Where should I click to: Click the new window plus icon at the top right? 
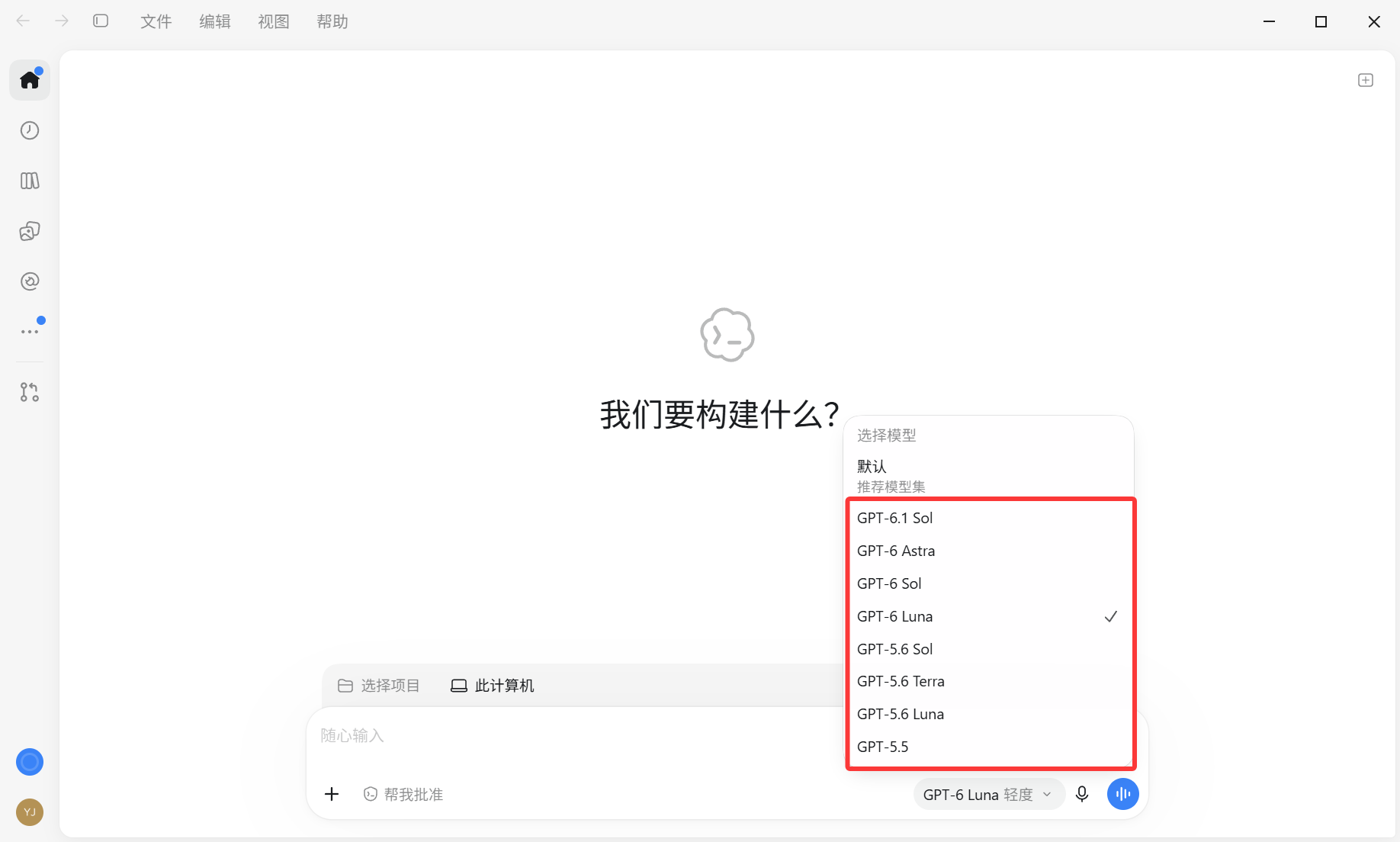1366,80
